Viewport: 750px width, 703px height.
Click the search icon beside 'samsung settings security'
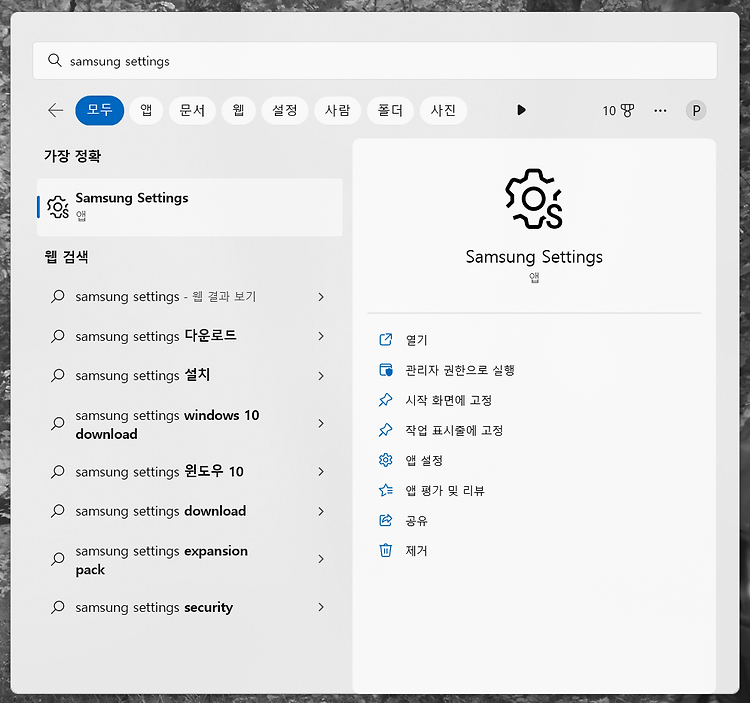pos(58,607)
